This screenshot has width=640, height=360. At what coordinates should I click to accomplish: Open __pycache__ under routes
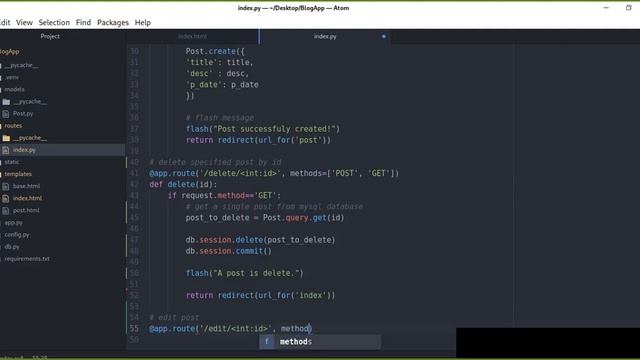coord(30,138)
